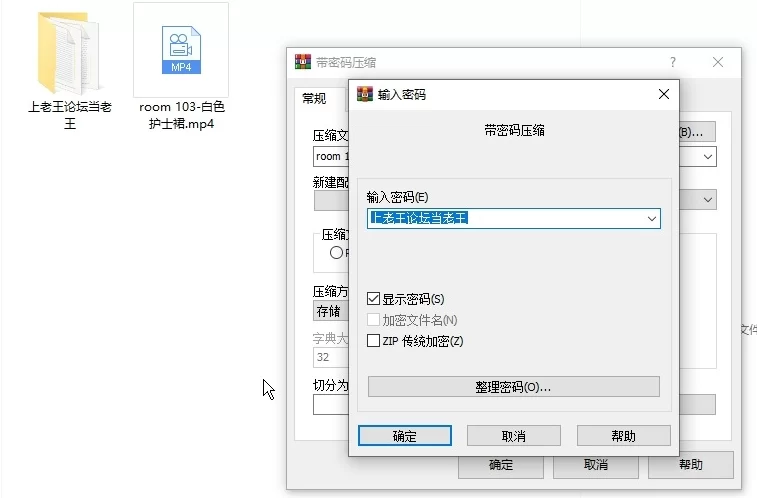757x498 pixels.
Task: Click the disabled 加密文件名(N) checkbox
Action: click(373, 319)
